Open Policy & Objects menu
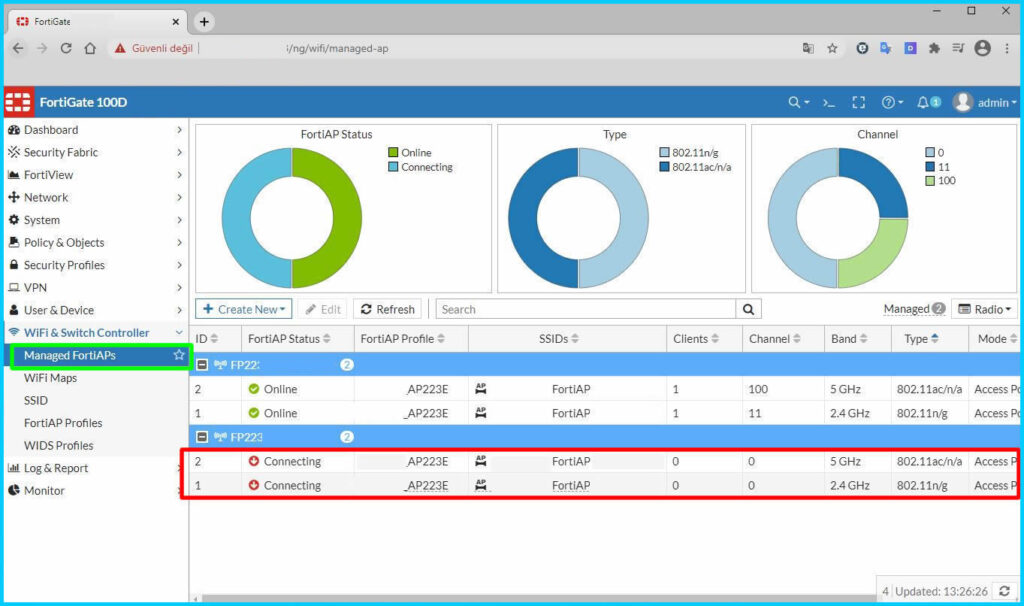 tap(95, 242)
